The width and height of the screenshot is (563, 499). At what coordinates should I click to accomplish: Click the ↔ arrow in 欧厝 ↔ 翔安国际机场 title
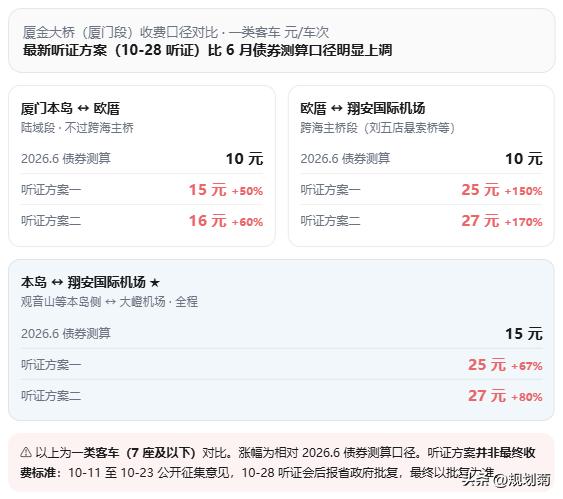336,108
